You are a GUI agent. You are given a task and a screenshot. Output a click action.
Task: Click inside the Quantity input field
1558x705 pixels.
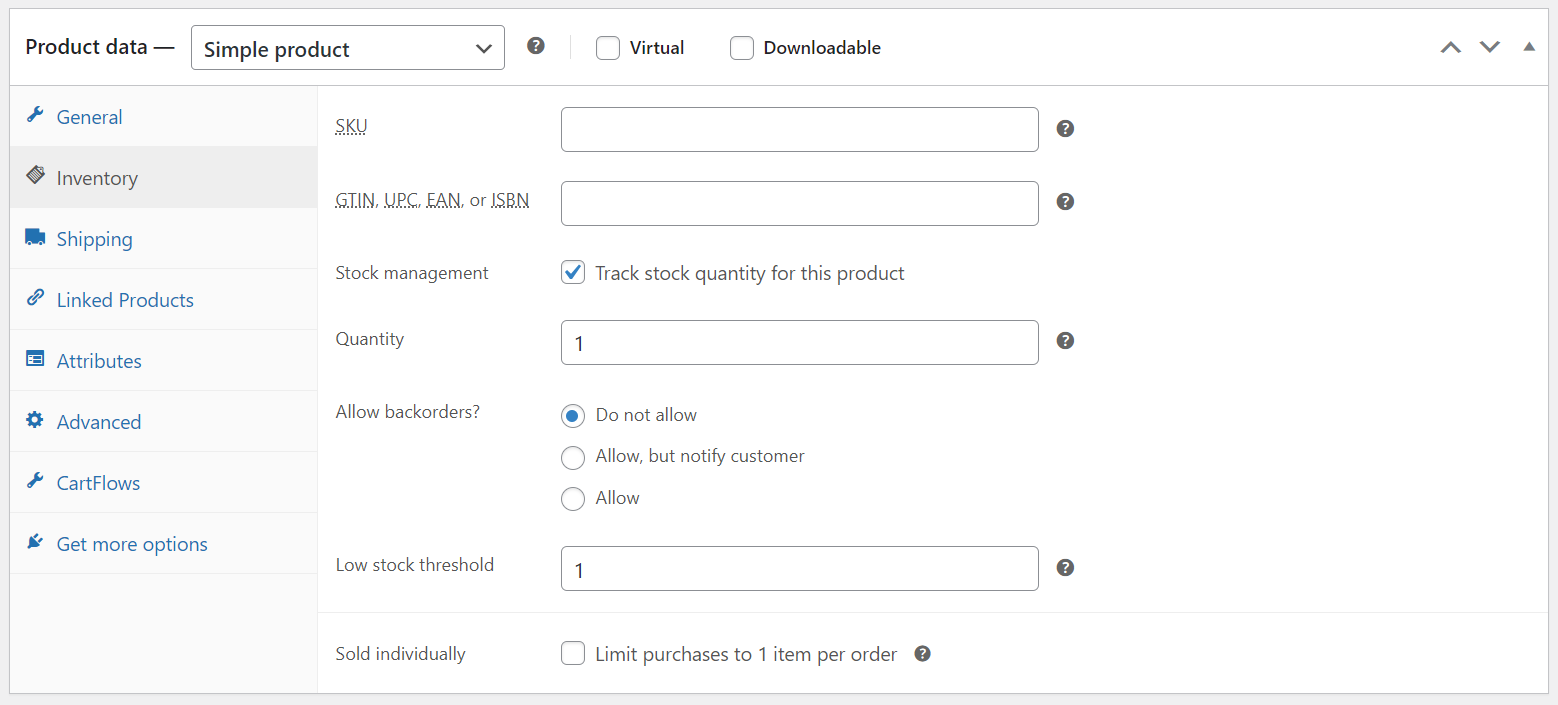[x=799, y=342]
